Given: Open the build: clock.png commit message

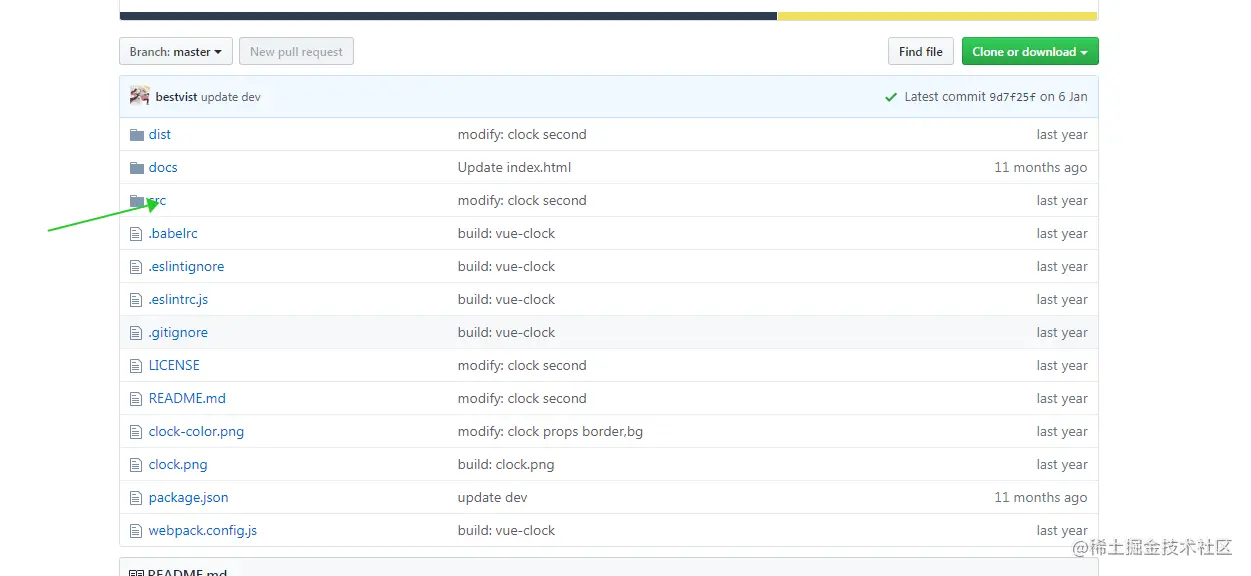Looking at the screenshot, I should click(506, 465).
